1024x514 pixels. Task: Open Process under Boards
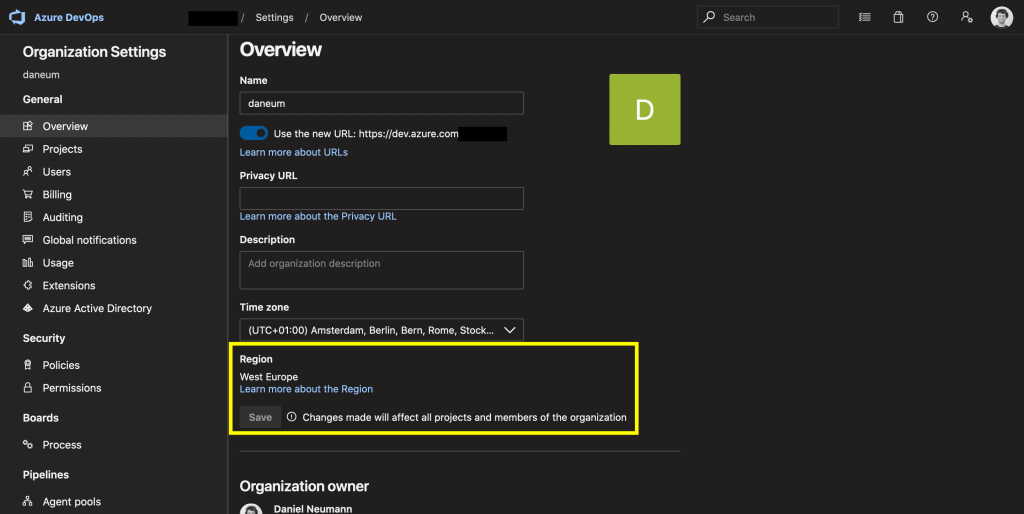point(62,445)
